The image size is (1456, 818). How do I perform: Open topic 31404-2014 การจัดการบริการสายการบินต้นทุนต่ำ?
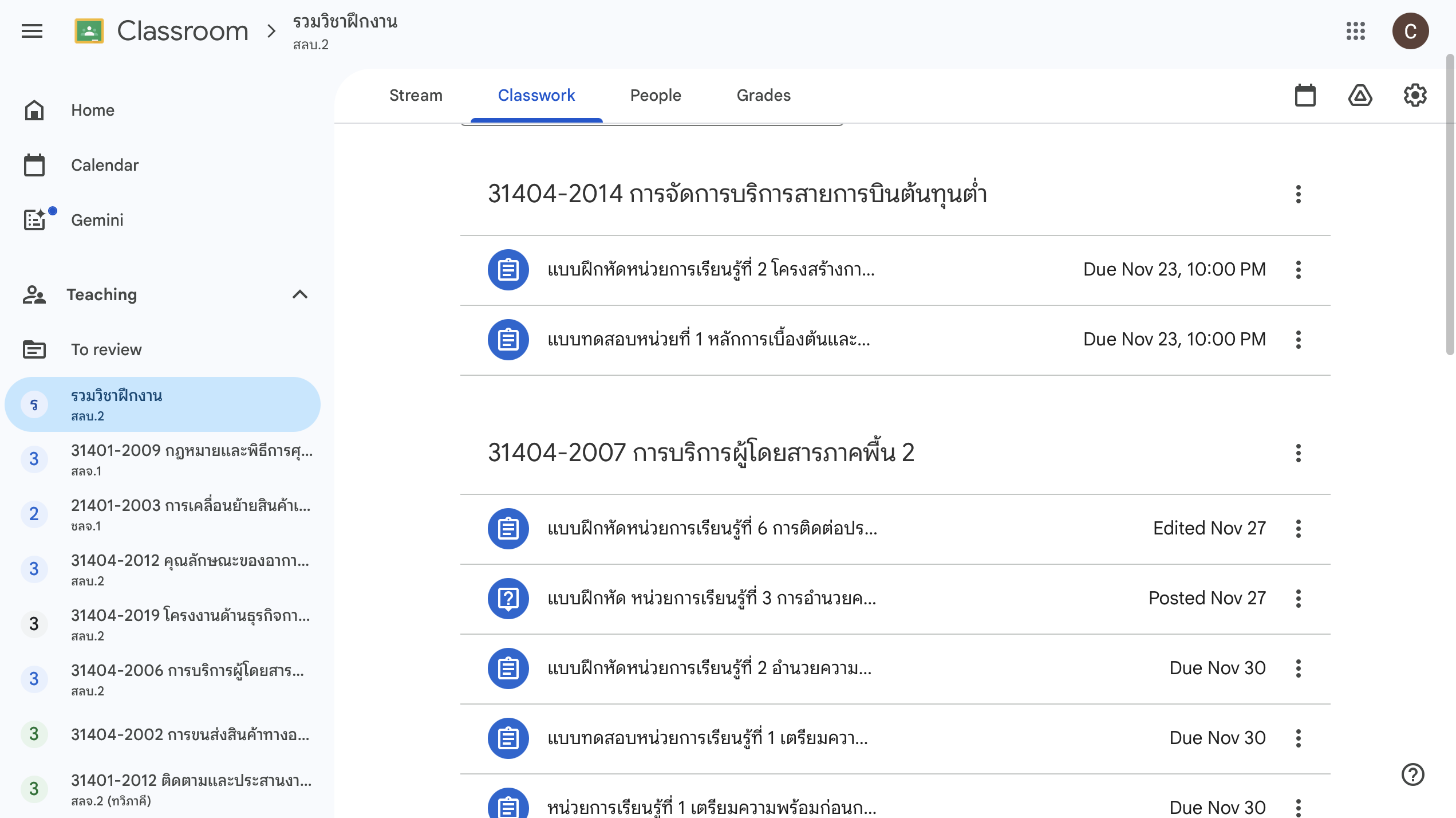tap(737, 194)
